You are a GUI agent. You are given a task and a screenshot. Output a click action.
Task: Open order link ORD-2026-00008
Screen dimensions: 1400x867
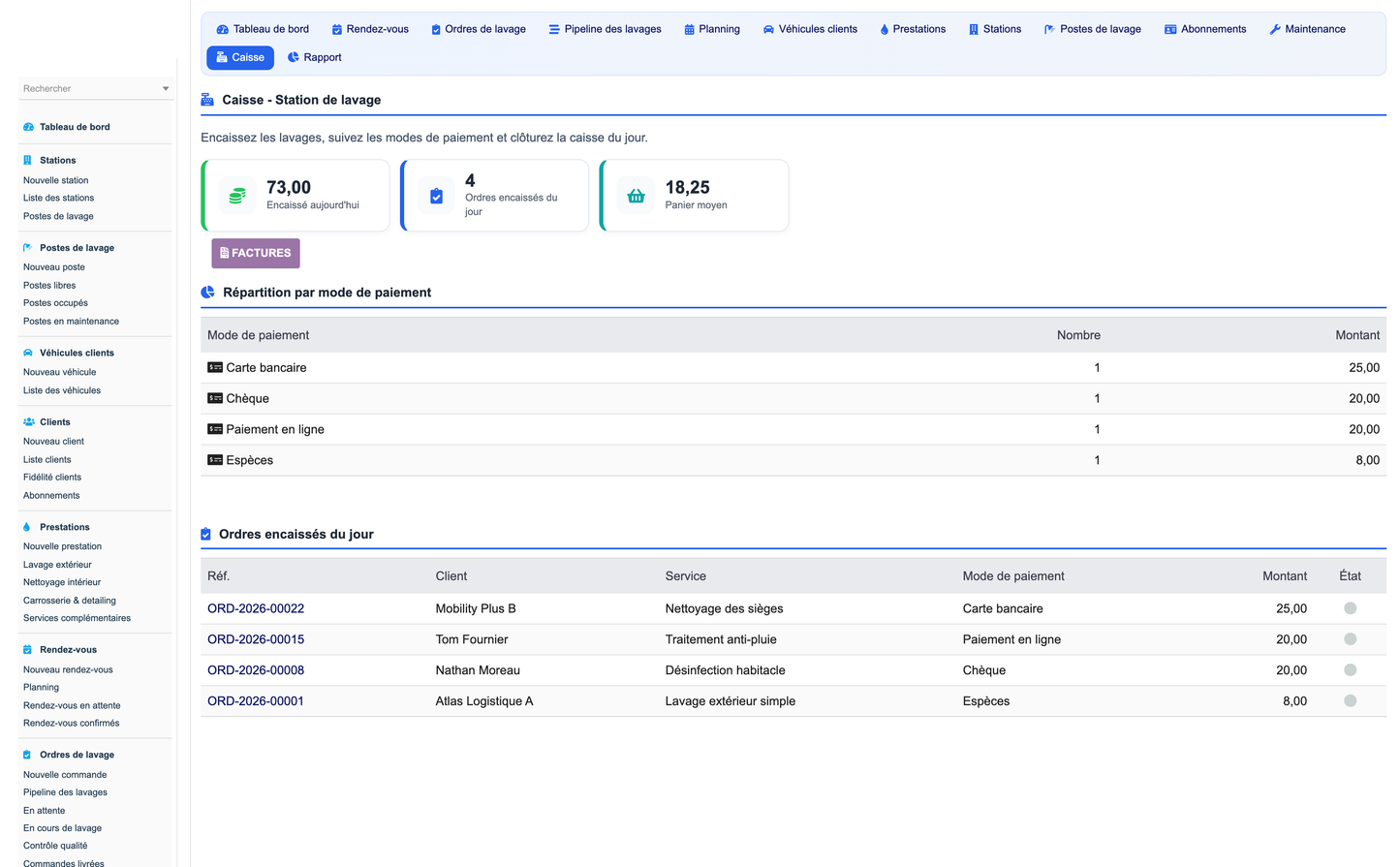(x=256, y=670)
